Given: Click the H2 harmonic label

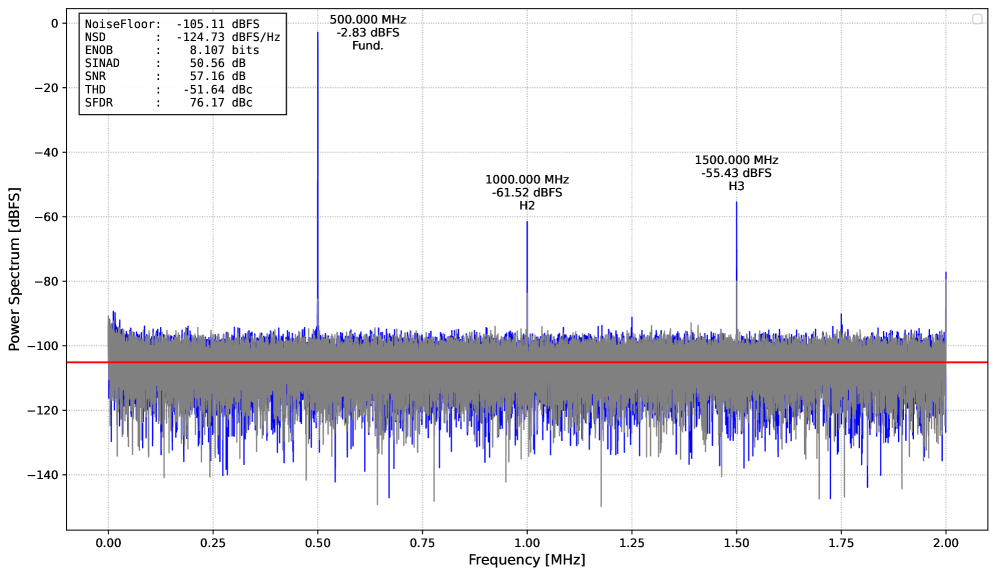Looking at the screenshot, I should point(527,206).
